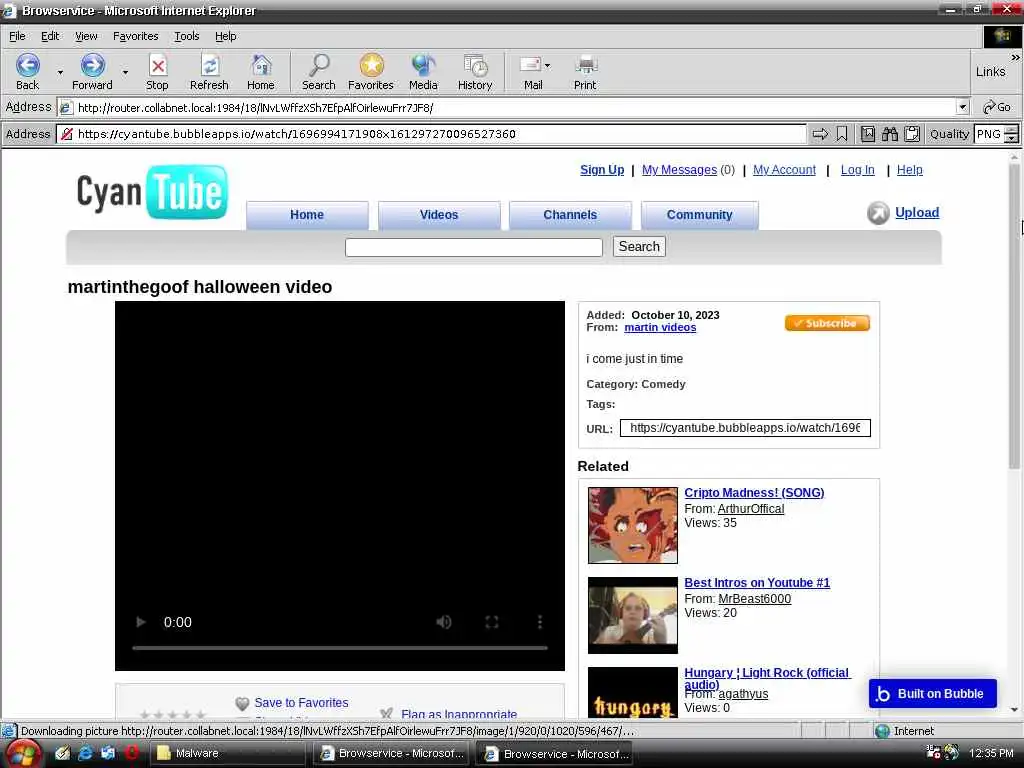Click the site Search button
Screen dimensions: 1024x768
click(639, 246)
